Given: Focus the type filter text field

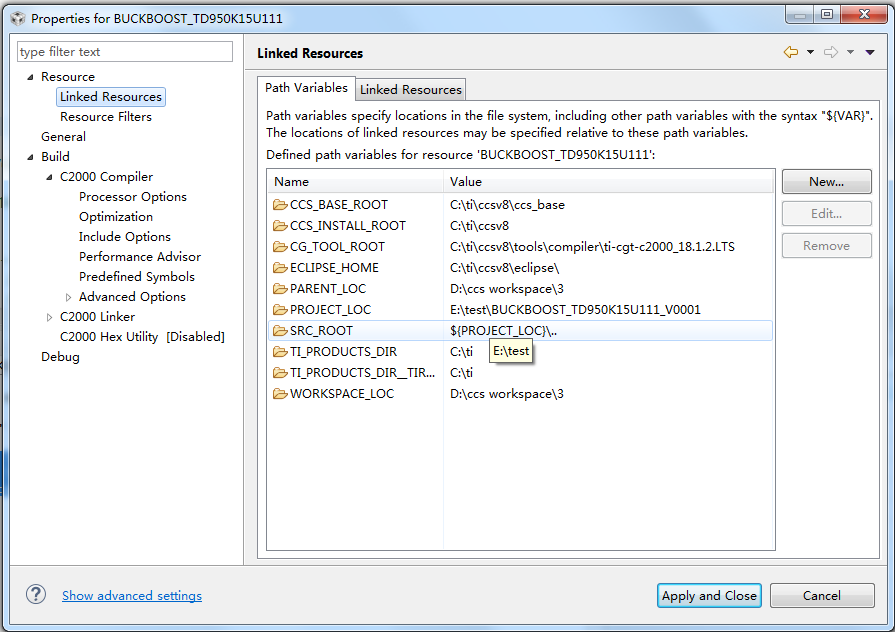Looking at the screenshot, I should [125, 52].
